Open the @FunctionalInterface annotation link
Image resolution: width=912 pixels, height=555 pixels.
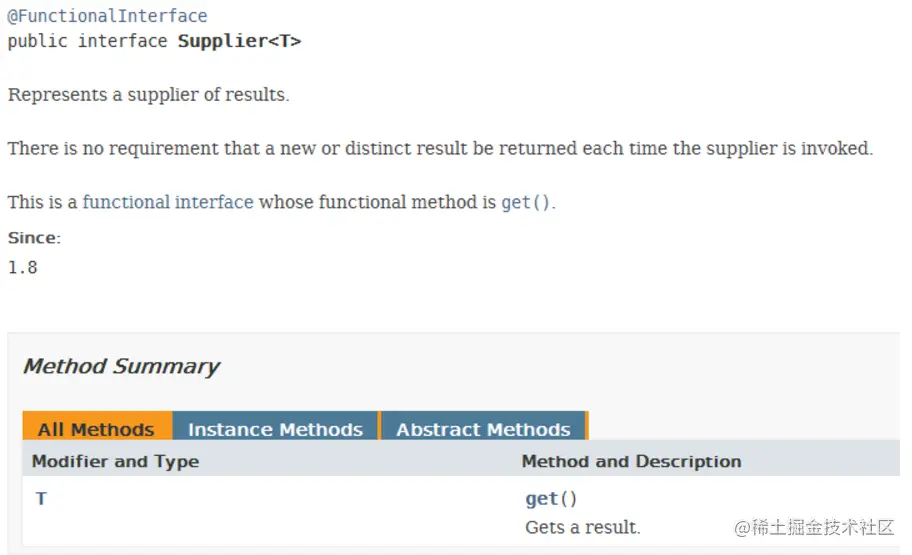(x=107, y=16)
